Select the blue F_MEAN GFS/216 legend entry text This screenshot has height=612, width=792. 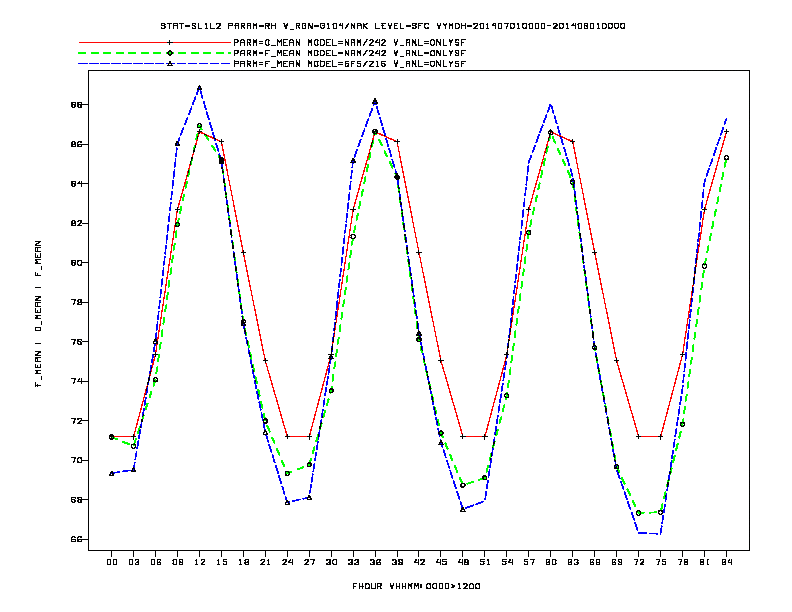tap(350, 64)
